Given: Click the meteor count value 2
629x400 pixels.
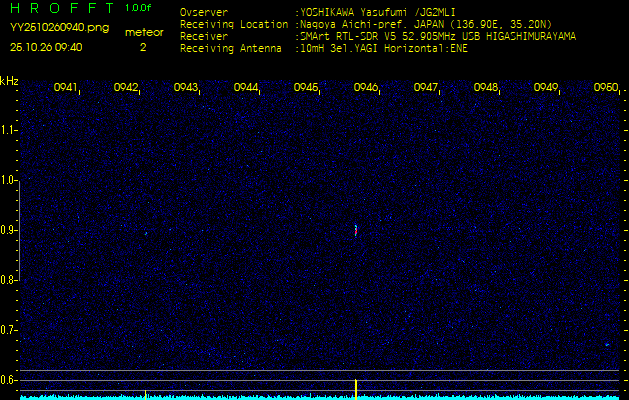Looking at the screenshot, I should click(x=142, y=47).
